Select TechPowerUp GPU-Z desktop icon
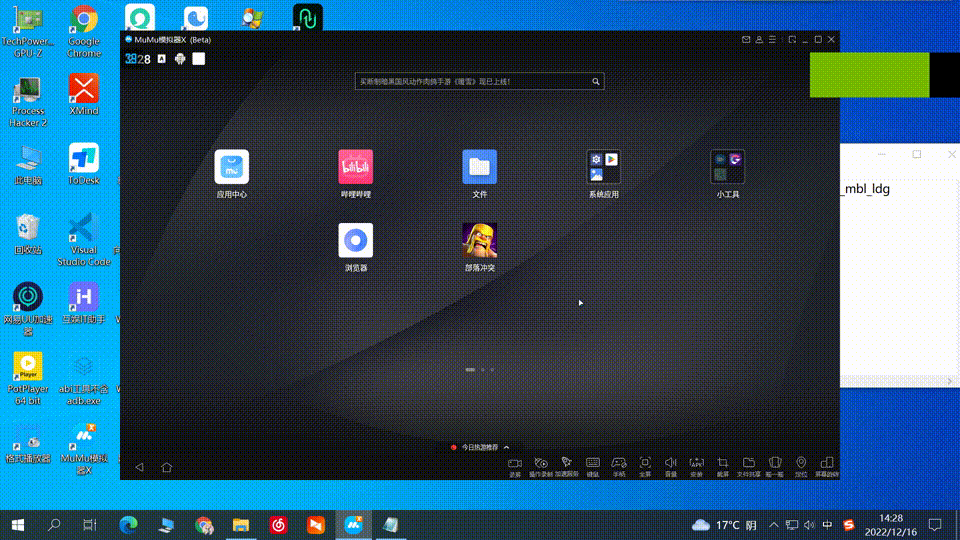Image resolution: width=960 pixels, height=540 pixels. [x=28, y=32]
